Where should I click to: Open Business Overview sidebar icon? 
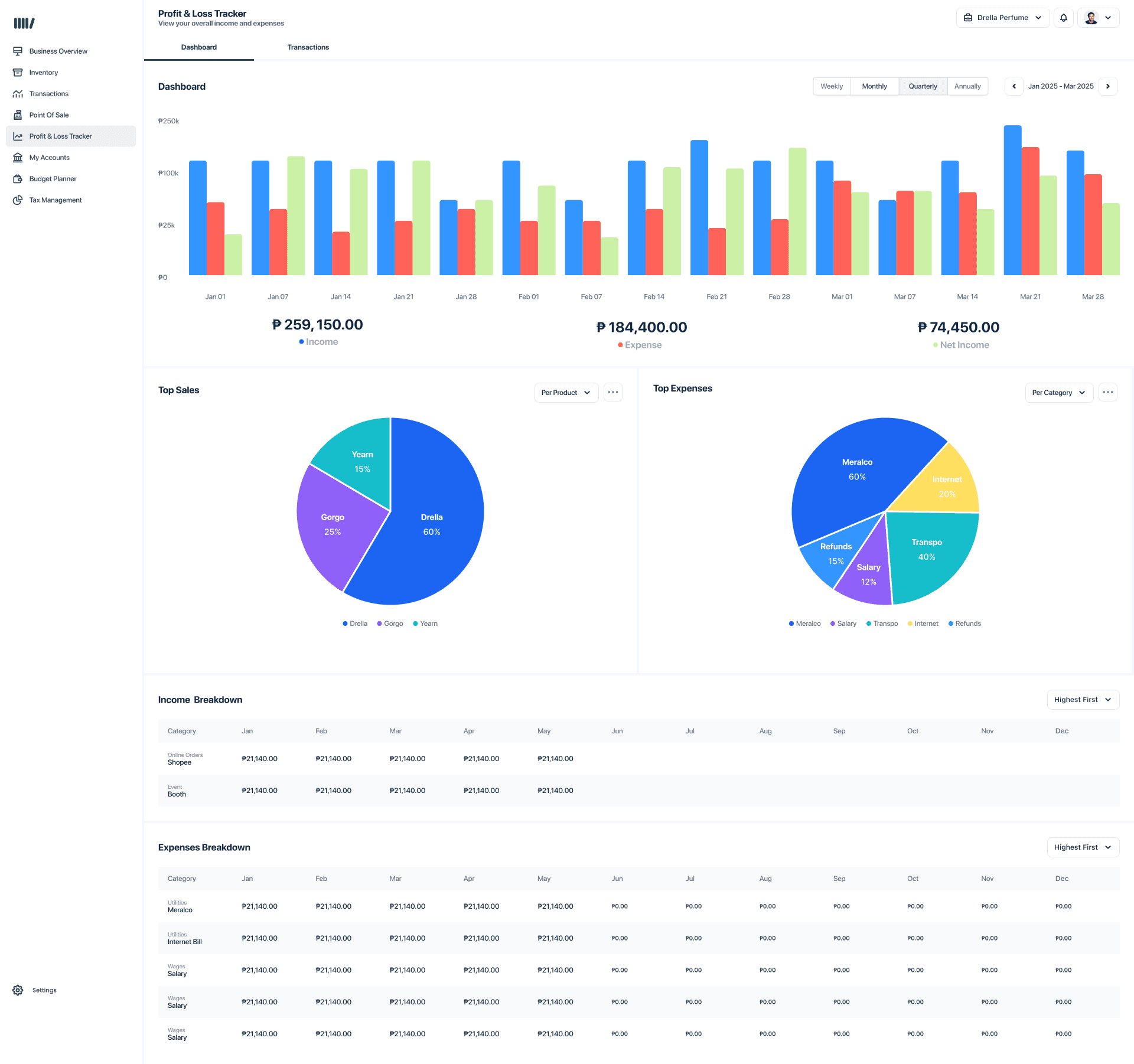click(x=18, y=51)
